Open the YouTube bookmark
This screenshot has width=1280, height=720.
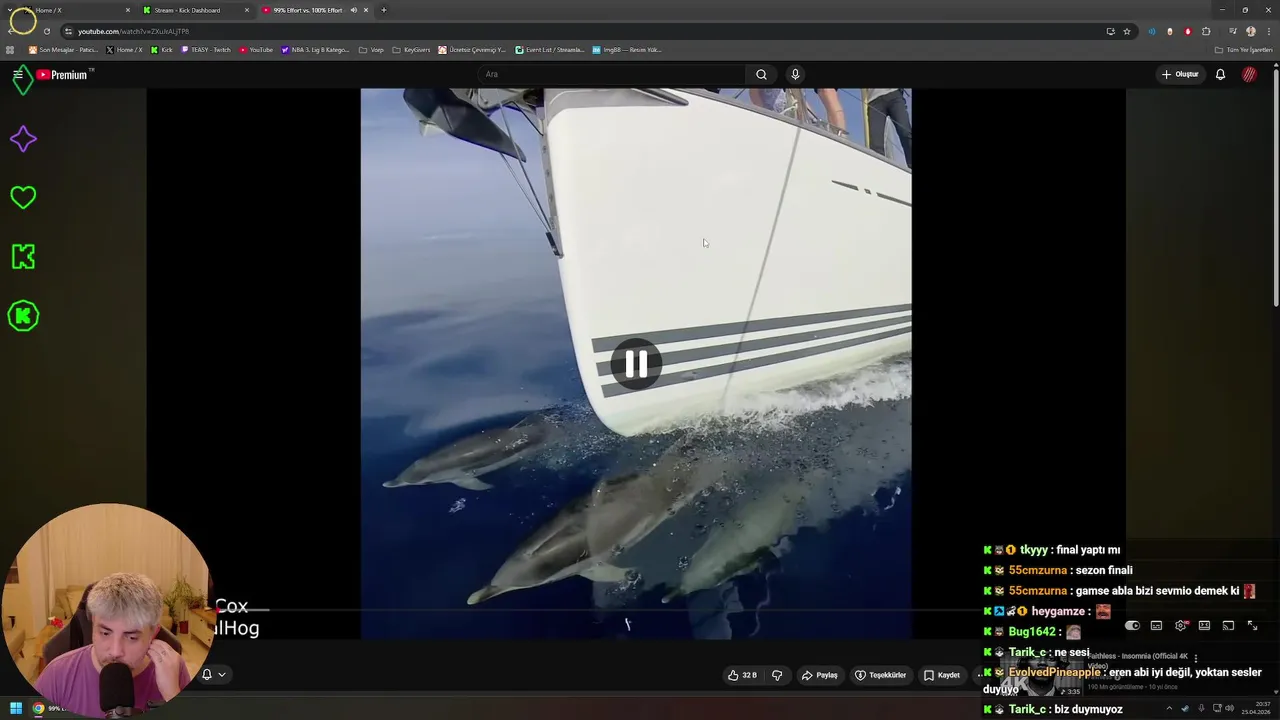pos(256,49)
